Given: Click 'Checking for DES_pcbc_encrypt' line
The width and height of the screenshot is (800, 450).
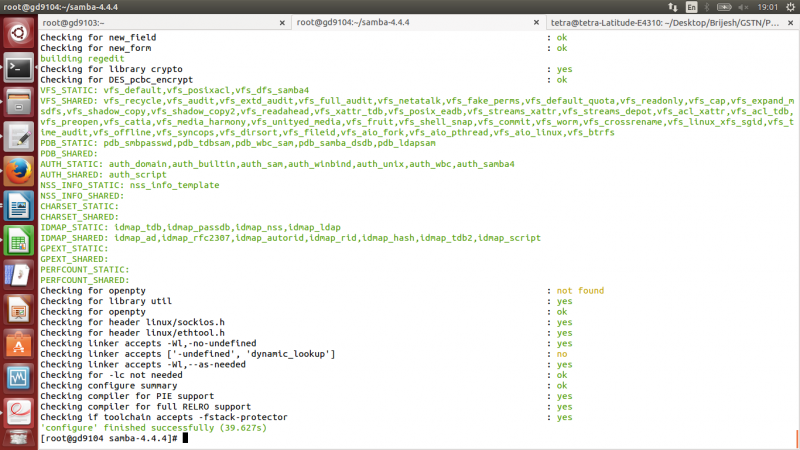Looking at the screenshot, I should coord(116,80).
